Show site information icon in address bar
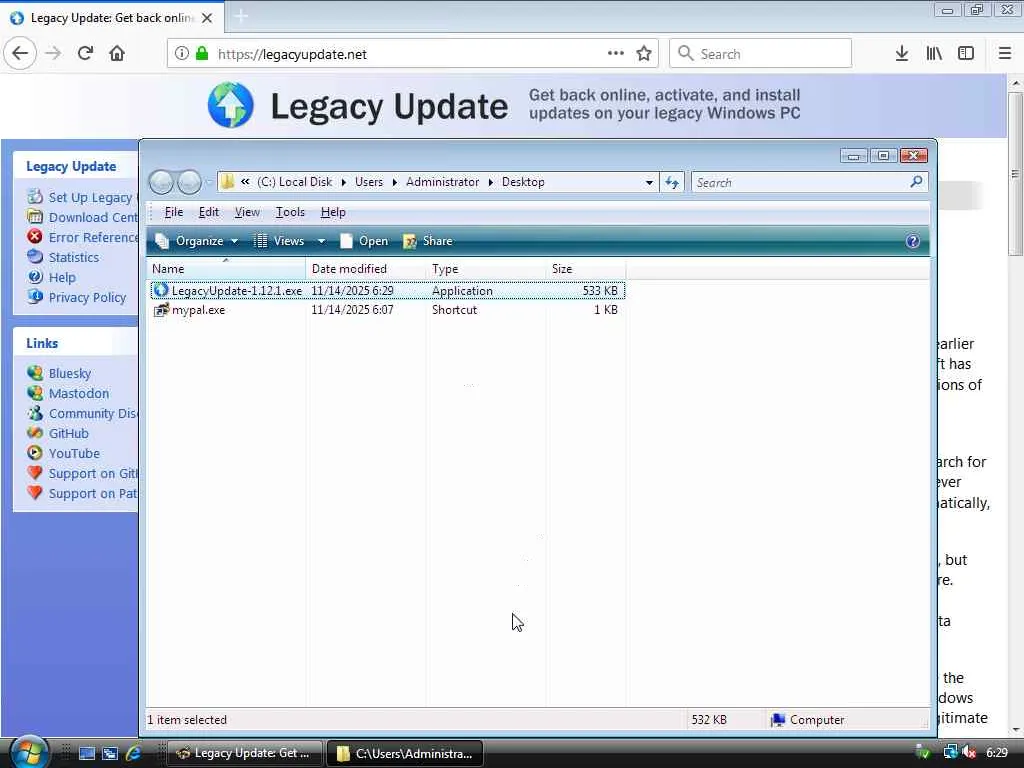This screenshot has width=1024, height=768. (182, 54)
